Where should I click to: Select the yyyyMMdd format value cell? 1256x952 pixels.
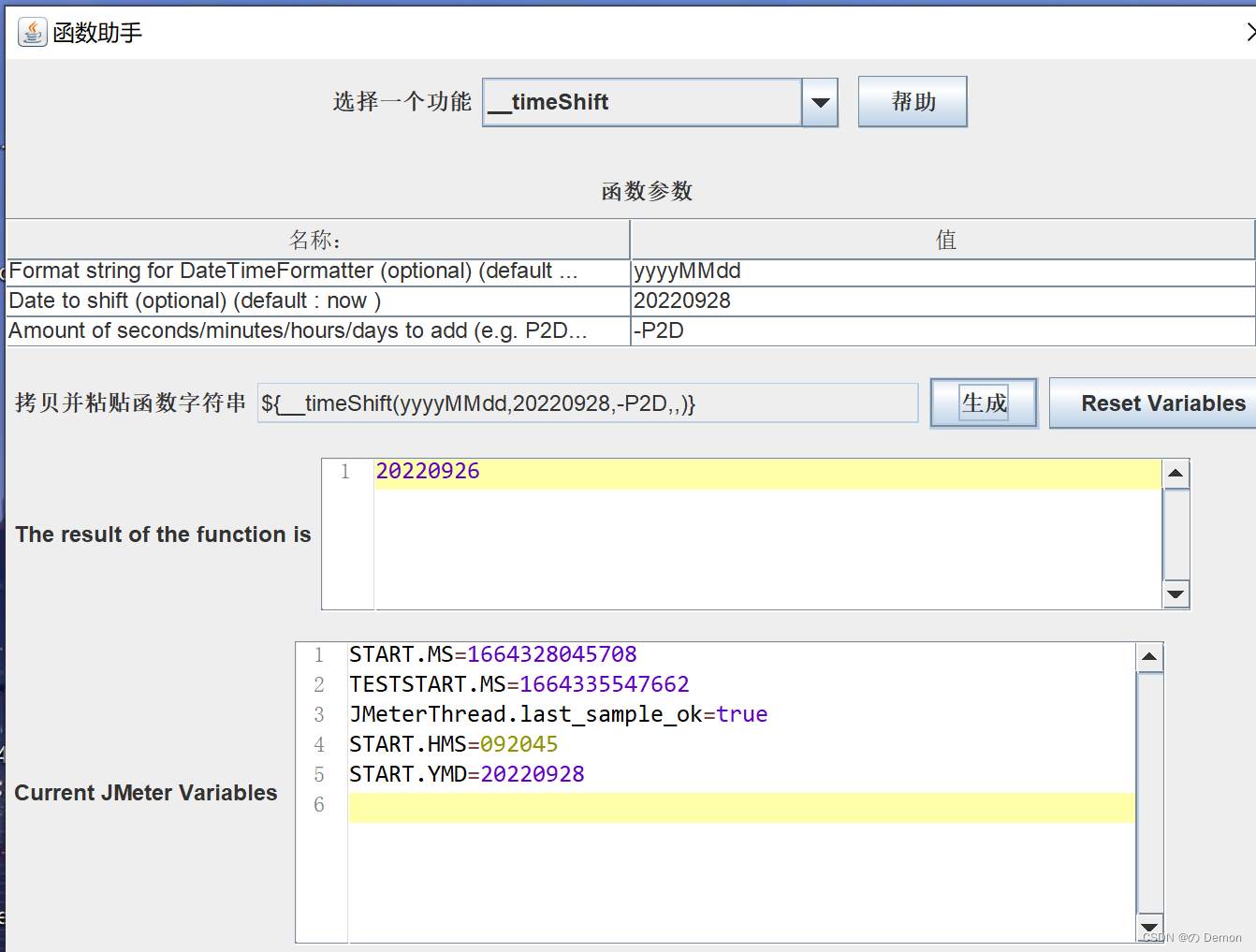click(943, 271)
